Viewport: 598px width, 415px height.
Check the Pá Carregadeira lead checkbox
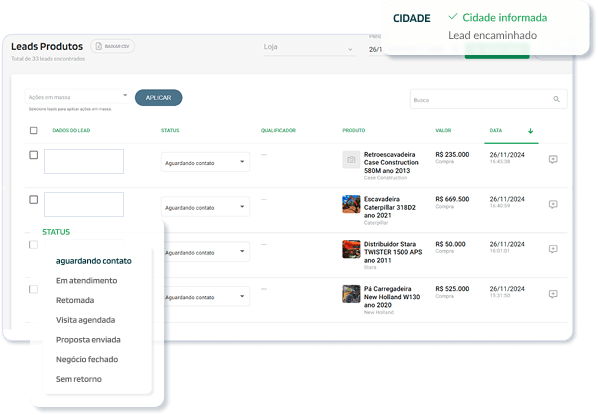[x=34, y=289]
